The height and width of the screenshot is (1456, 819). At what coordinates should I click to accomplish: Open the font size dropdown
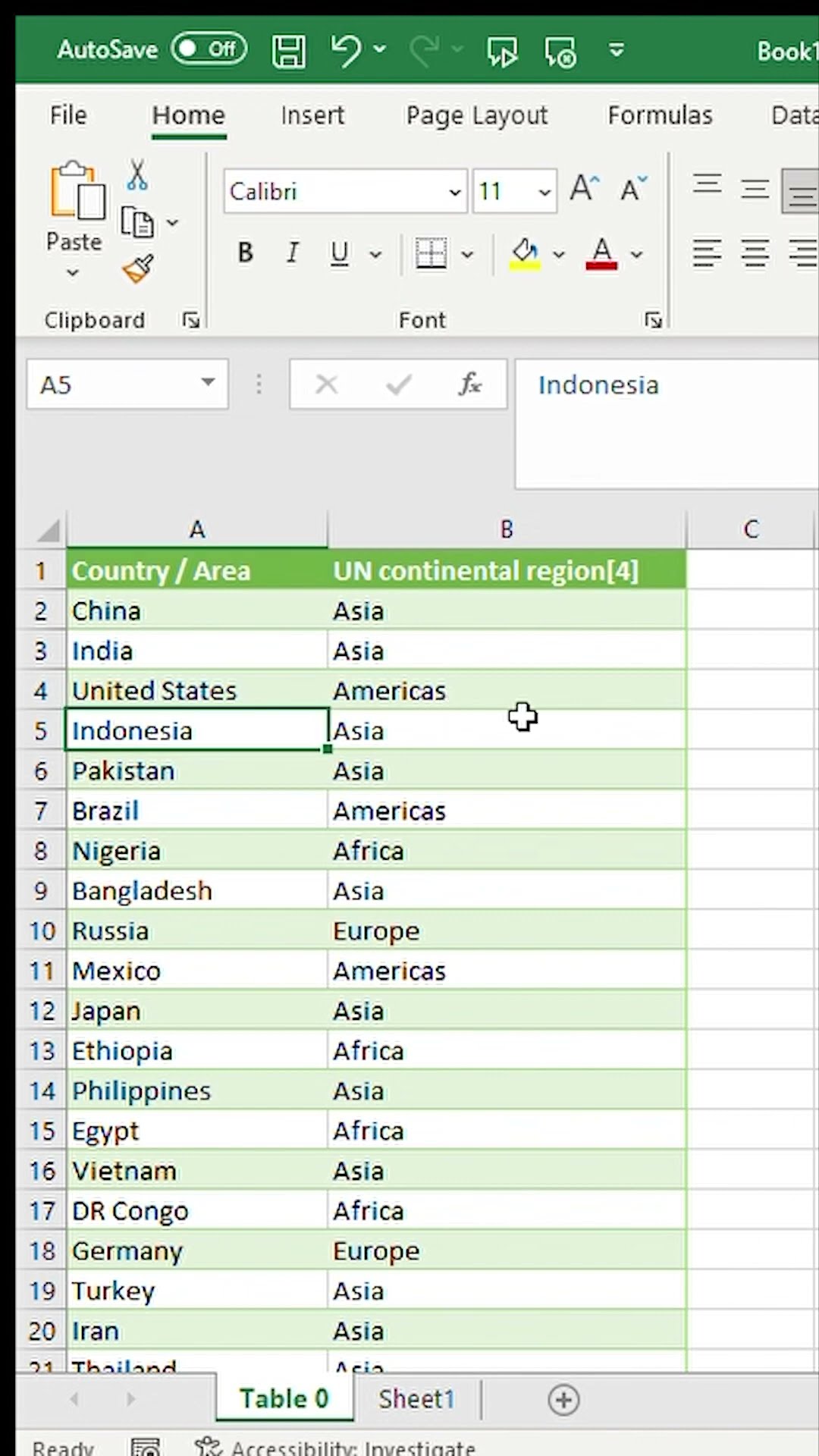tap(544, 192)
